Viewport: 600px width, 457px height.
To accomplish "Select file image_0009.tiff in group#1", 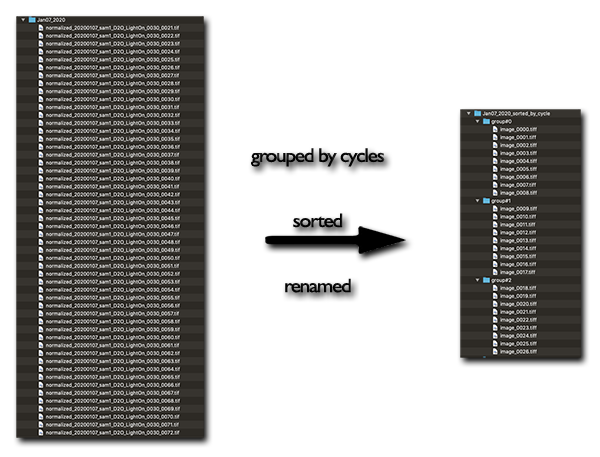I will click(519, 209).
